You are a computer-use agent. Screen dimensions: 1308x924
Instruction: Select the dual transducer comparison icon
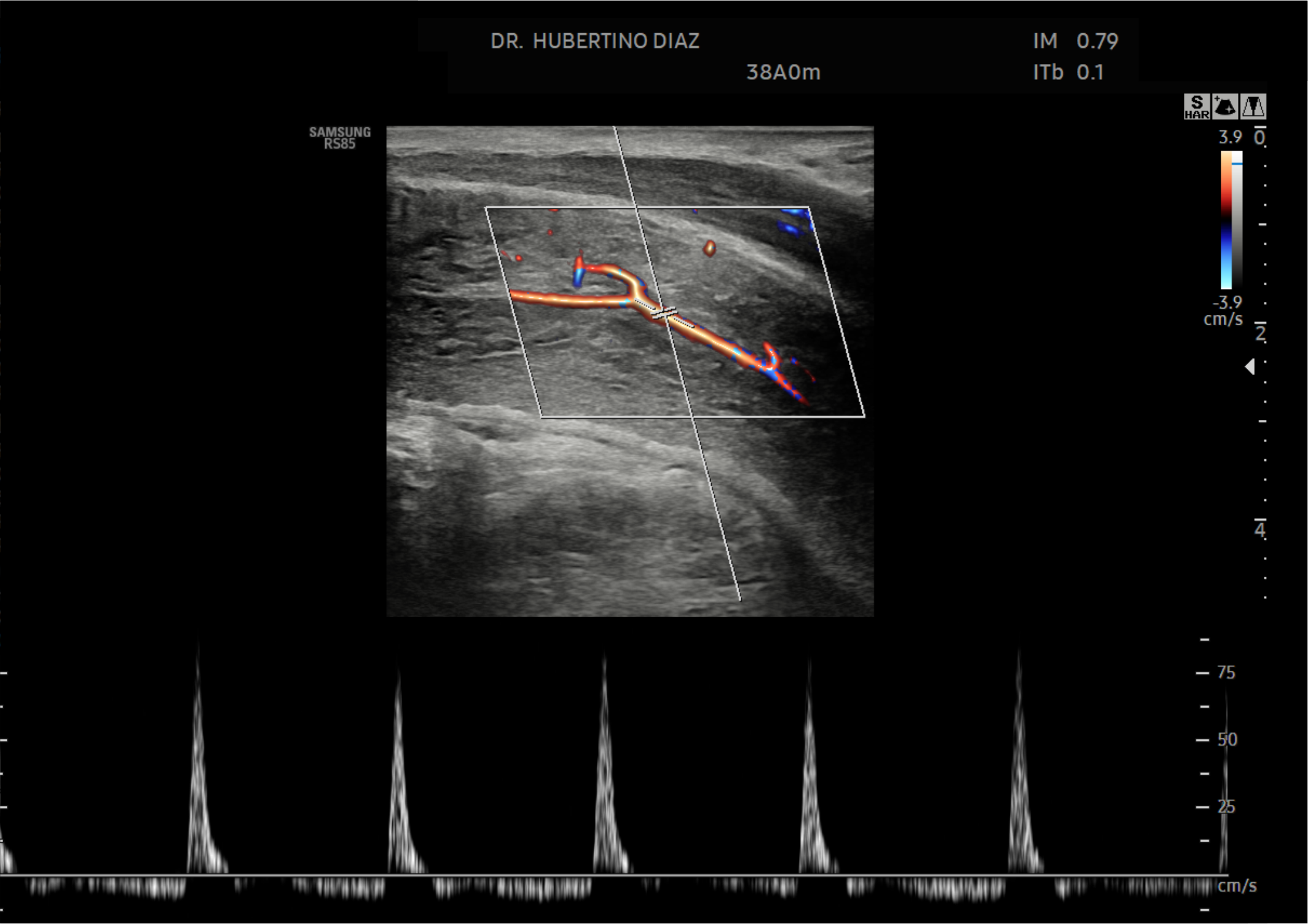tap(1255, 106)
